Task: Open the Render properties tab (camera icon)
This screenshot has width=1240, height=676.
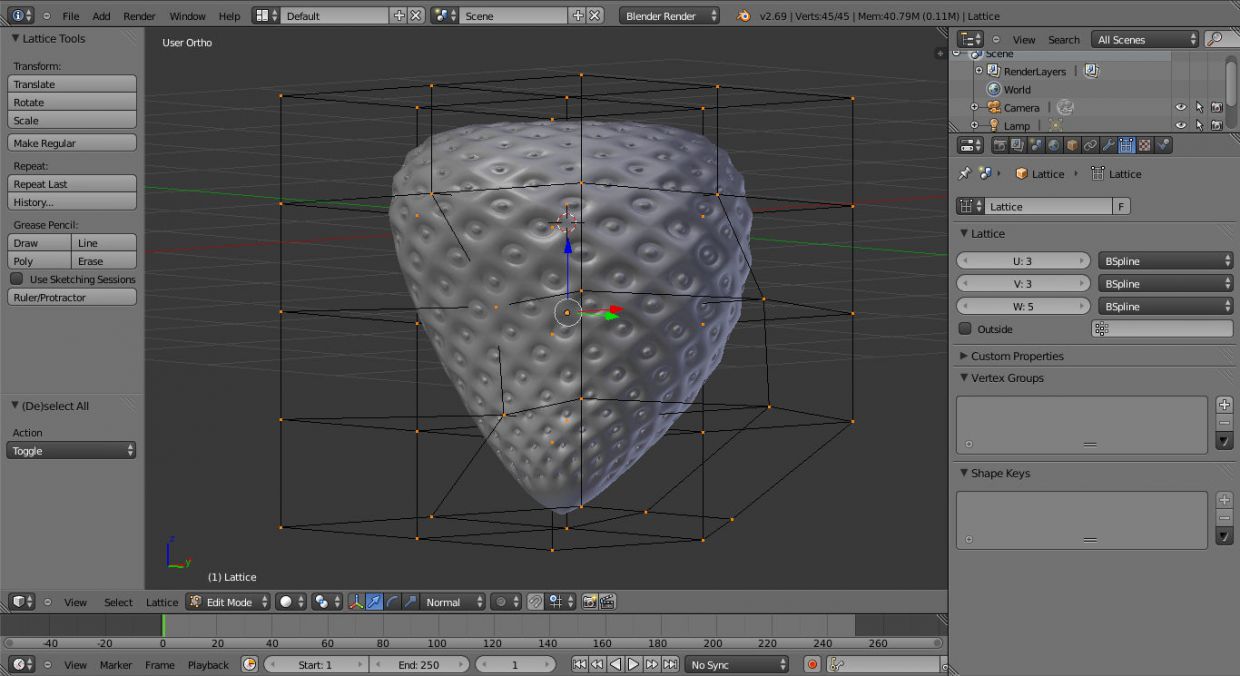Action: coord(999,145)
